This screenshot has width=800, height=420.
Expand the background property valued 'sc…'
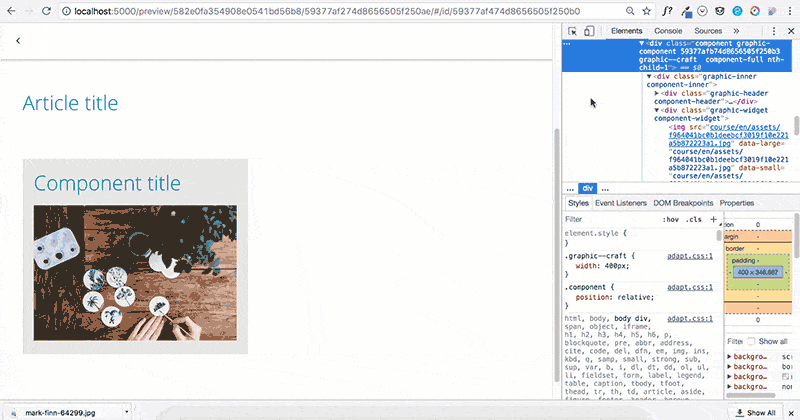tap(729, 357)
